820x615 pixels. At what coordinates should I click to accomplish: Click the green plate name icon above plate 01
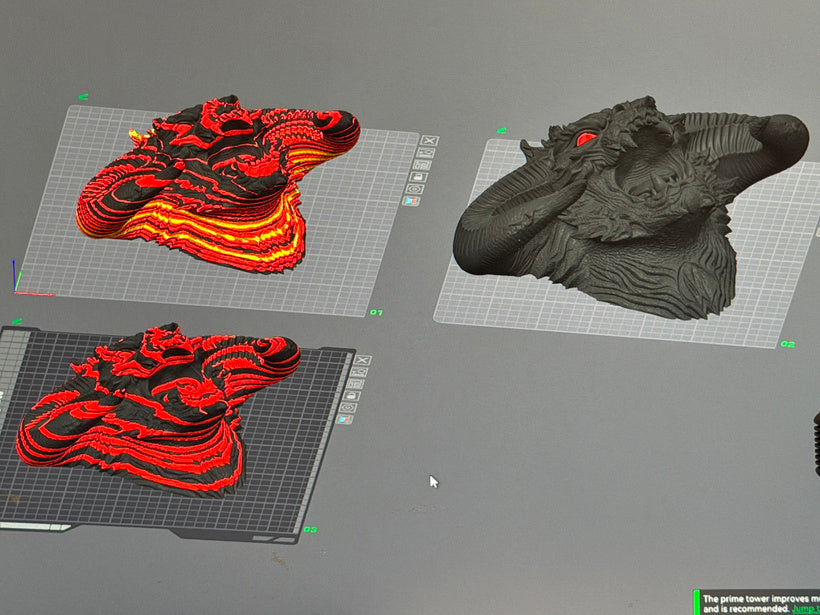tap(83, 97)
